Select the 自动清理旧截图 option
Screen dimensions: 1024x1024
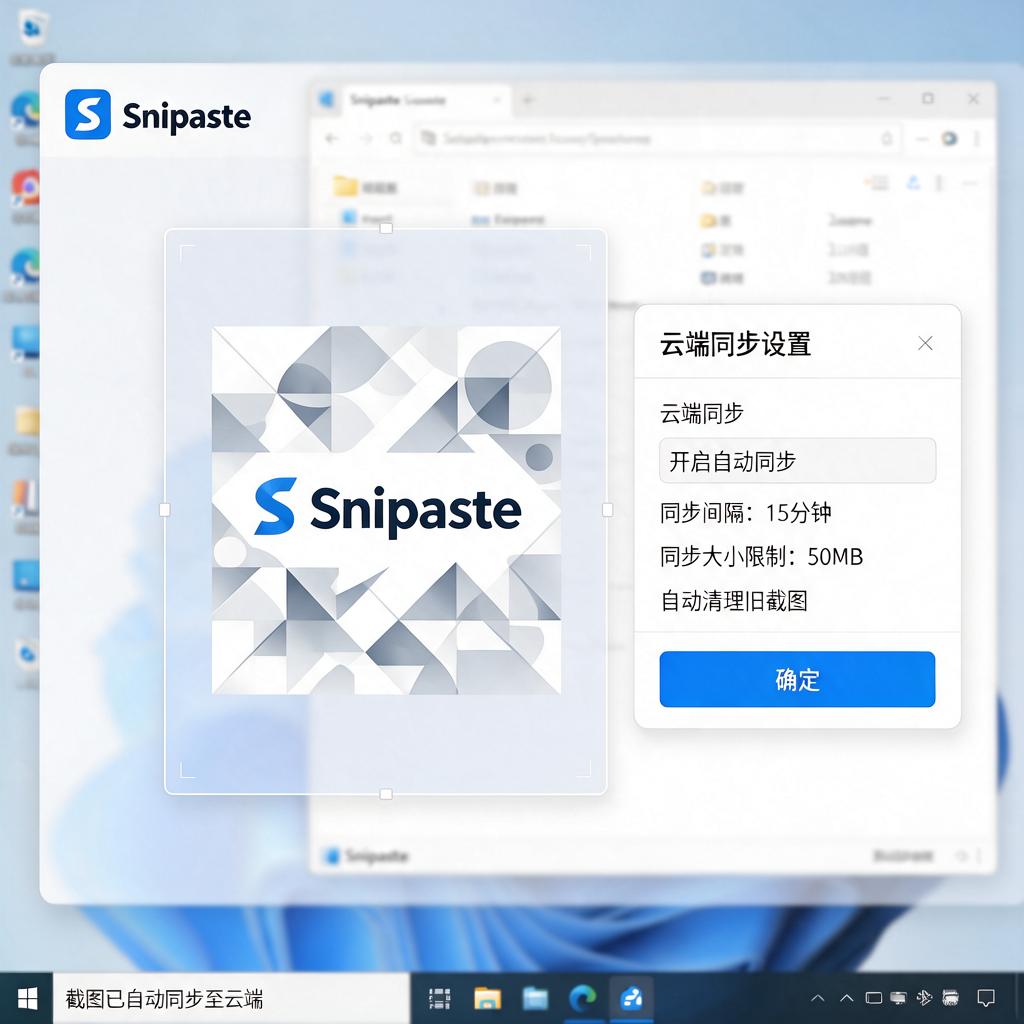pyautogui.click(x=734, y=601)
